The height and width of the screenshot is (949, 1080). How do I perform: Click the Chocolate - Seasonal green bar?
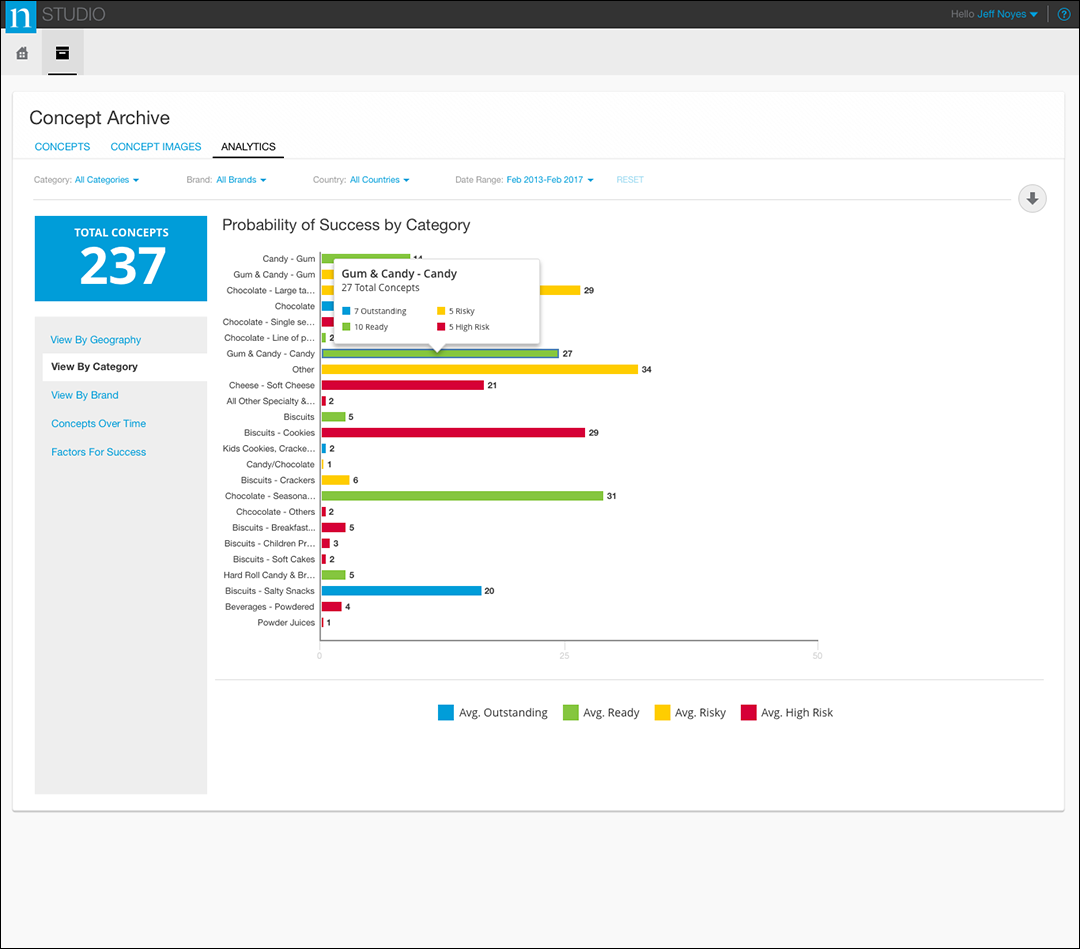[462, 496]
